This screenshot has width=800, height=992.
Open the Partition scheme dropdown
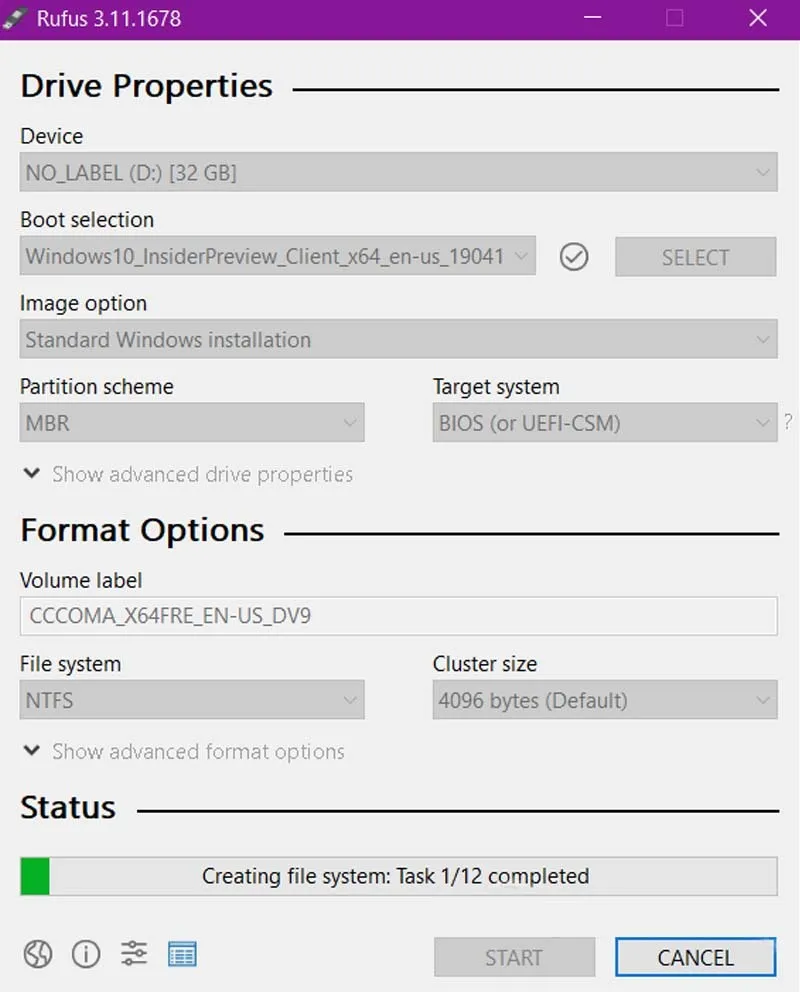[x=192, y=423]
